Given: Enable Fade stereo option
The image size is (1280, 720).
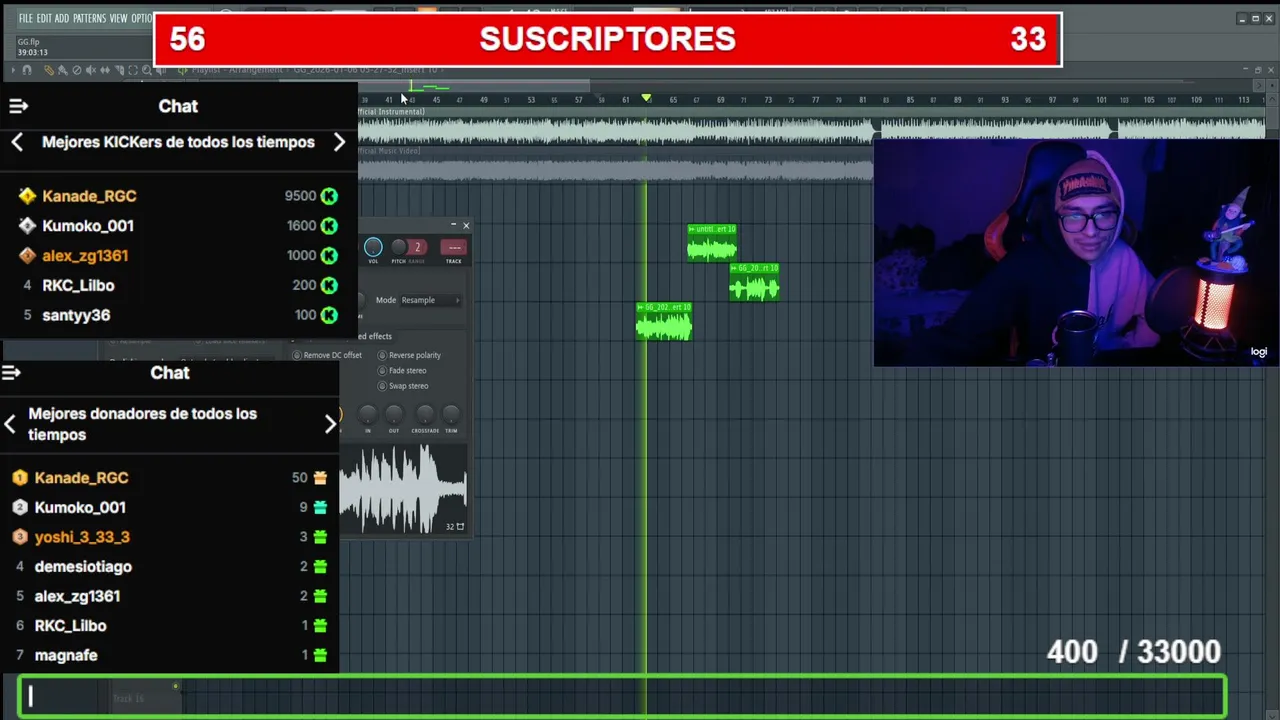Looking at the screenshot, I should click(x=402, y=370).
